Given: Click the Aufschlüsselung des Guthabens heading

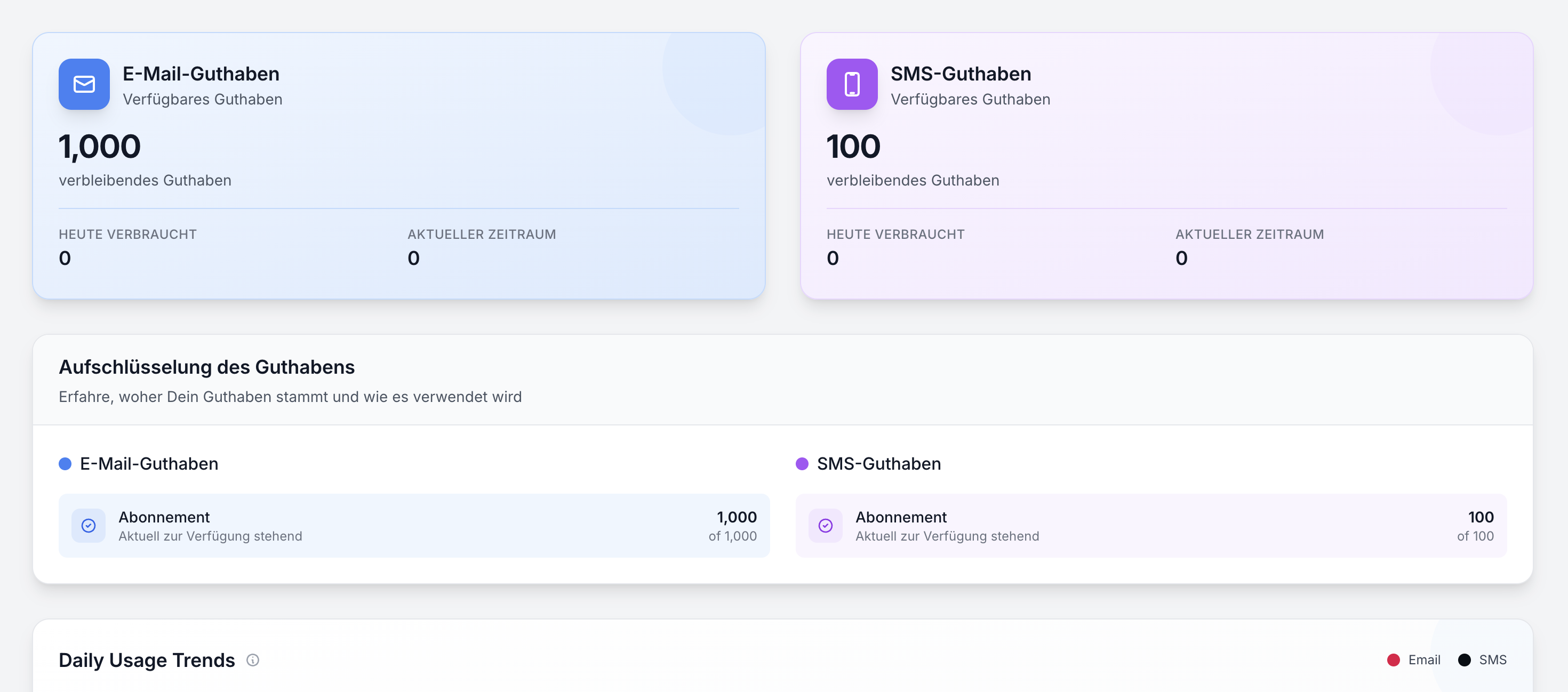Looking at the screenshot, I should [x=206, y=367].
